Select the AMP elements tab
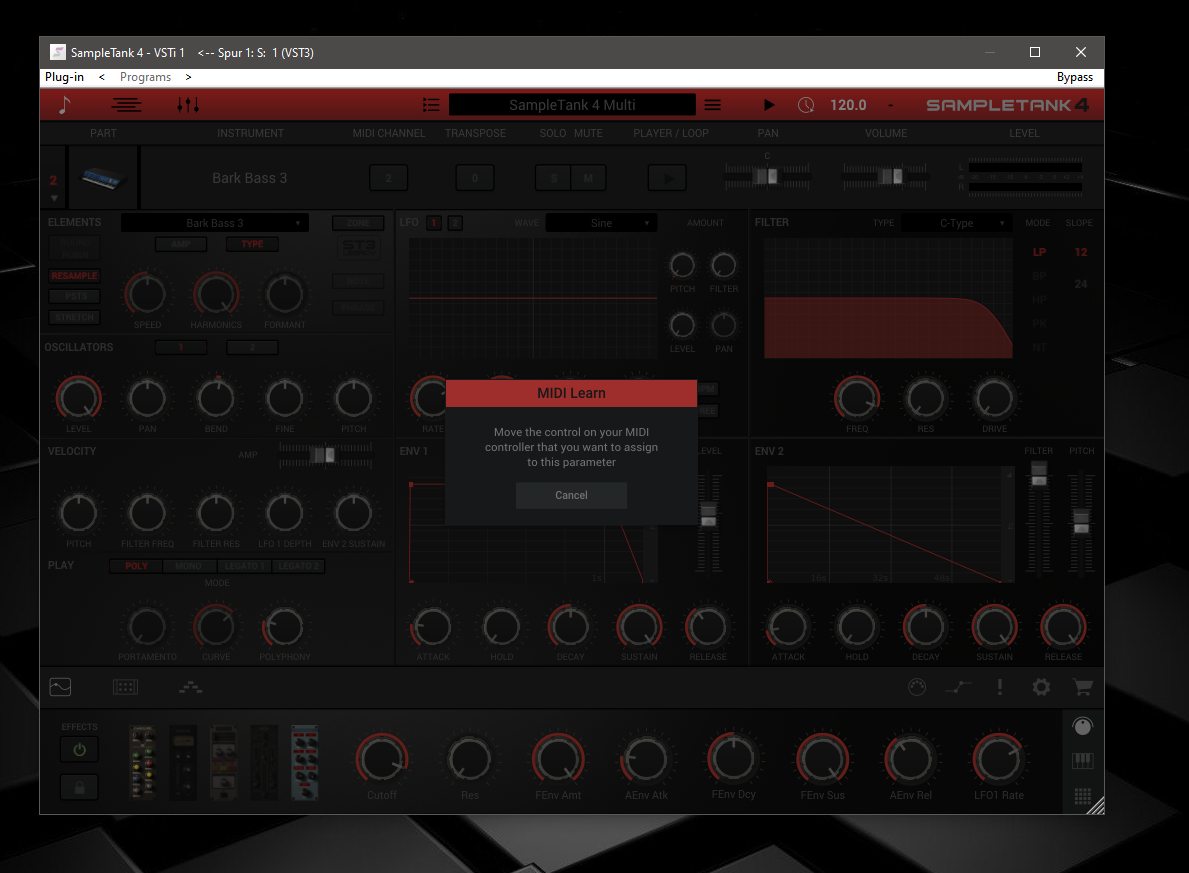This screenshot has width=1189, height=873. [180, 244]
